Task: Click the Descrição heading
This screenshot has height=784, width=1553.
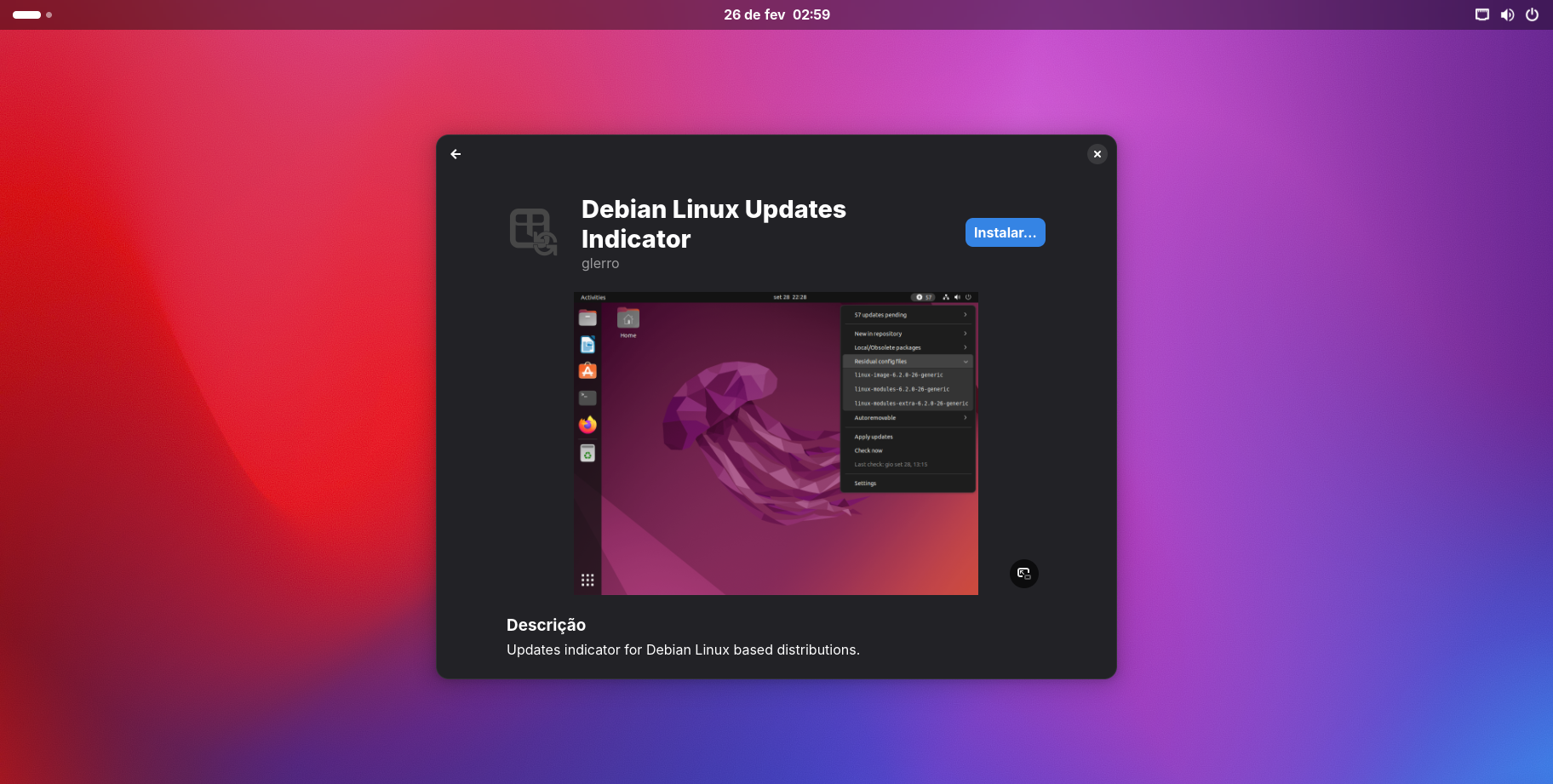Action: [x=546, y=625]
